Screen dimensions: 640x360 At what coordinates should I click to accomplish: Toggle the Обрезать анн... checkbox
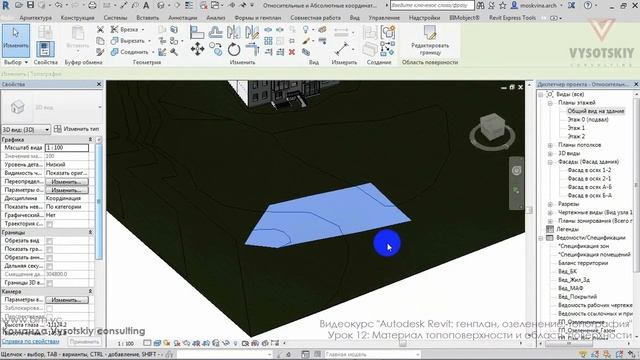pos(49,258)
